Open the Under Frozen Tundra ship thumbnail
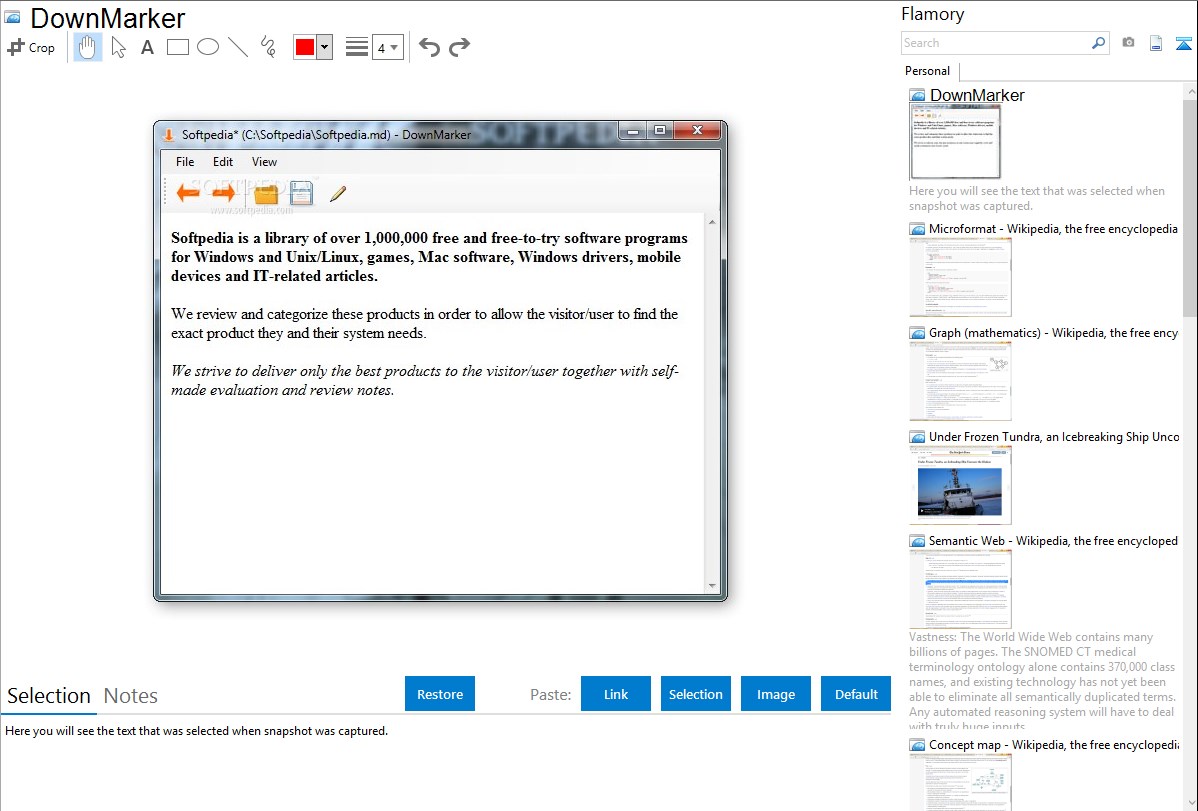 pos(960,485)
